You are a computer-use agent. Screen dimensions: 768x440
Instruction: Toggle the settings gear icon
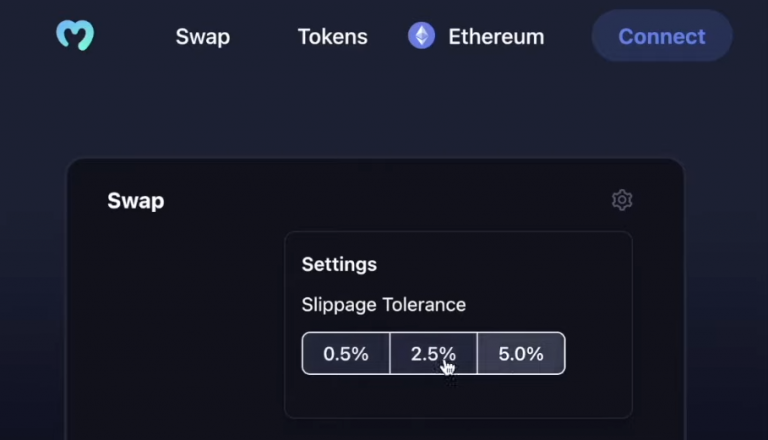coord(622,200)
